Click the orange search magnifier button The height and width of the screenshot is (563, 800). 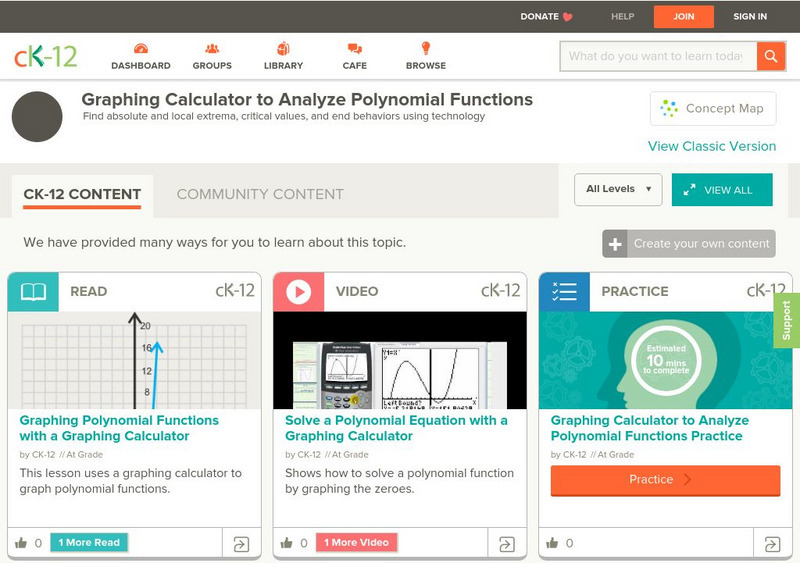(x=771, y=56)
